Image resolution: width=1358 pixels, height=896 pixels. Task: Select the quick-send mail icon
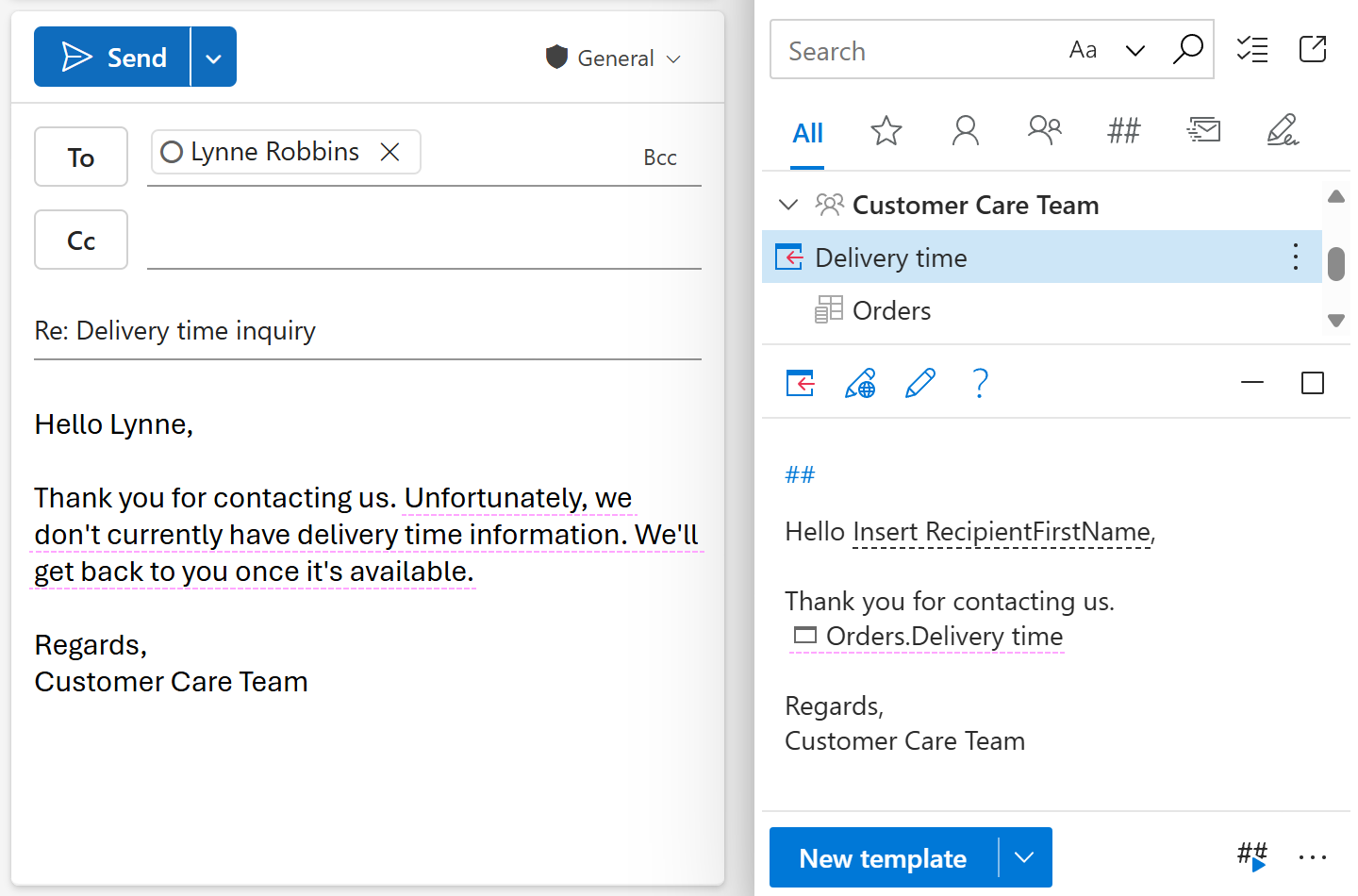pyautogui.click(x=1203, y=131)
